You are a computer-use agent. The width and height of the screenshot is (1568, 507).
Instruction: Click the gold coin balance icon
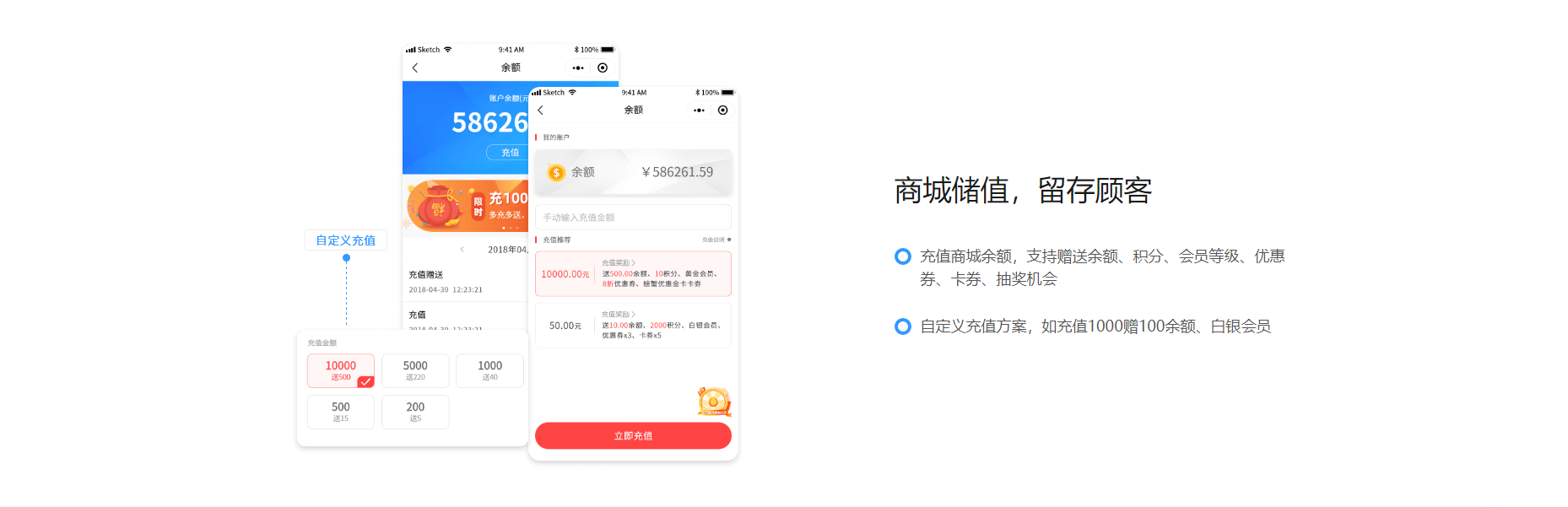[x=556, y=173]
